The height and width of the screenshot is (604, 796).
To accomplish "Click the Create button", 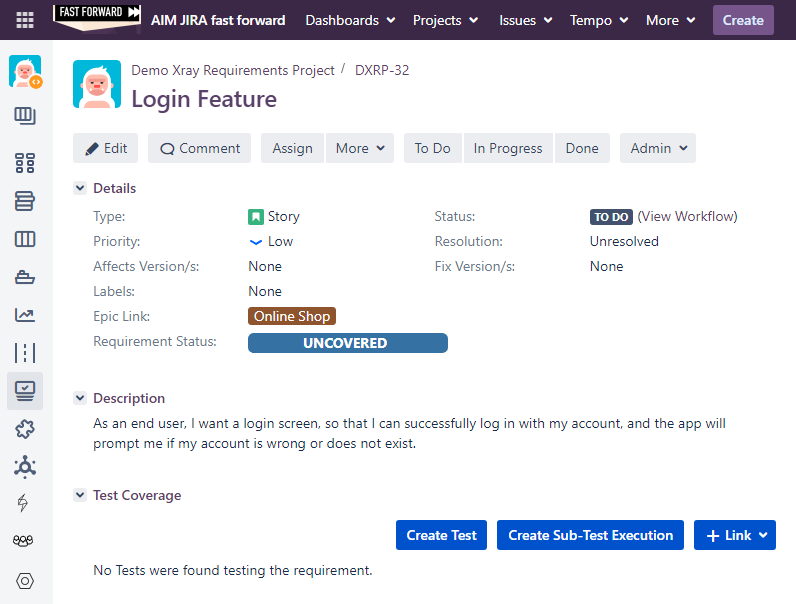I will [x=743, y=20].
